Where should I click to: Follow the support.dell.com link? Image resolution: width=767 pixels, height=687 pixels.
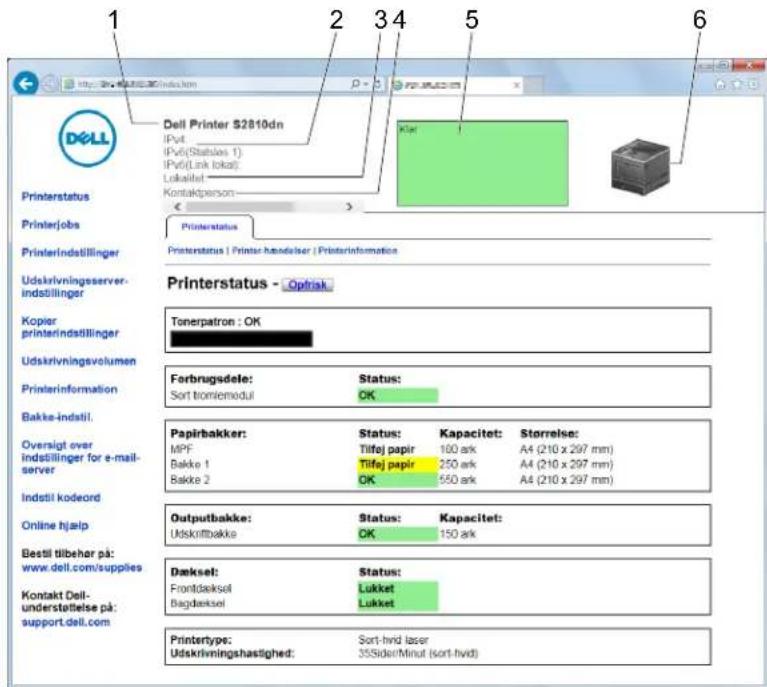pos(66,622)
